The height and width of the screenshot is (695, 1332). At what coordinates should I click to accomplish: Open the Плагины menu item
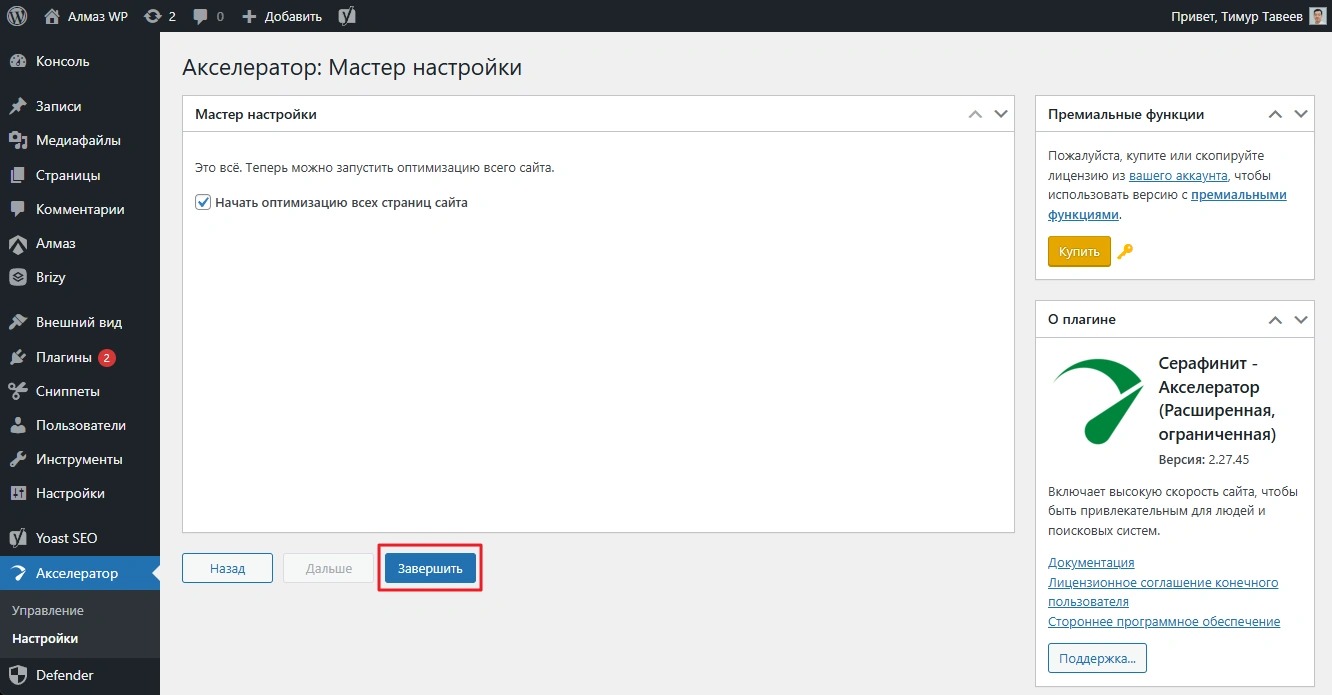point(64,357)
